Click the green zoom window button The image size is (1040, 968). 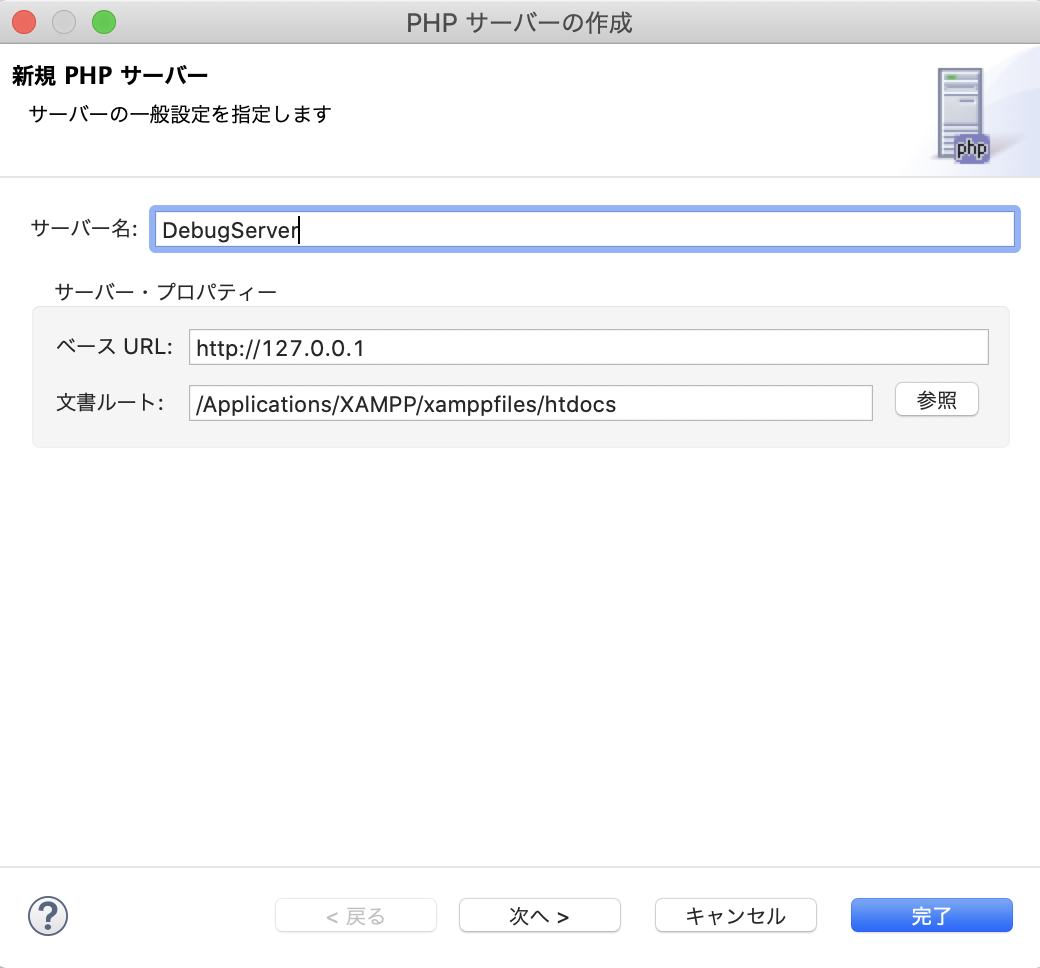[104, 22]
